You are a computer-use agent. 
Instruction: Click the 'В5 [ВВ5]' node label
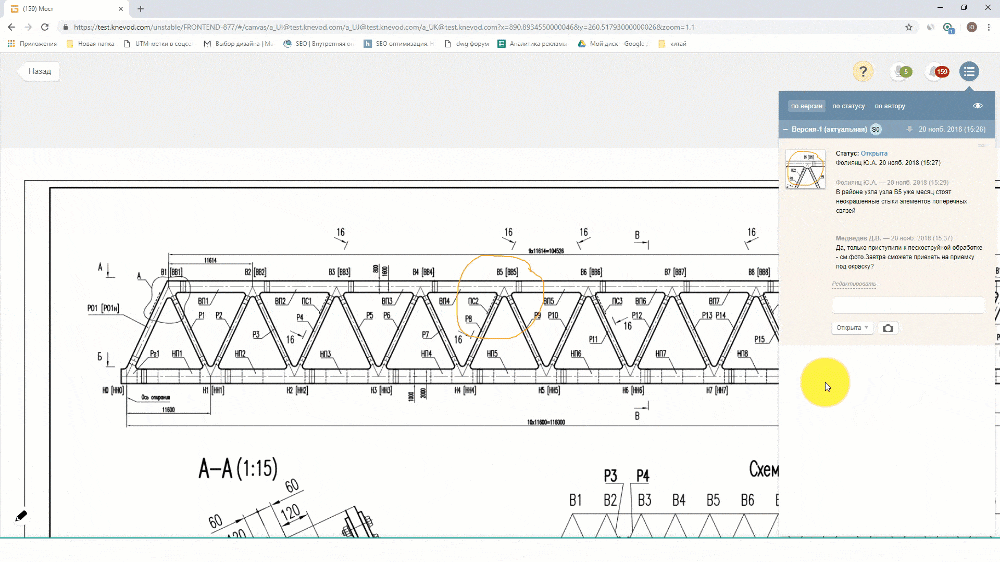click(x=507, y=272)
